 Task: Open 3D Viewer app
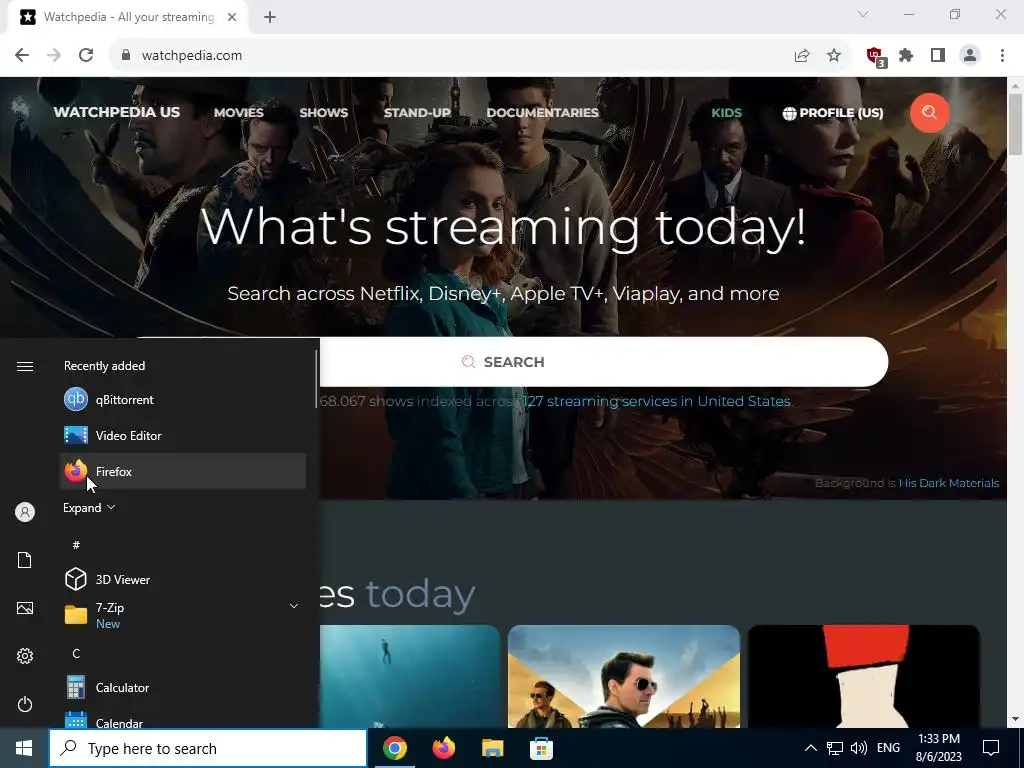[183, 579]
